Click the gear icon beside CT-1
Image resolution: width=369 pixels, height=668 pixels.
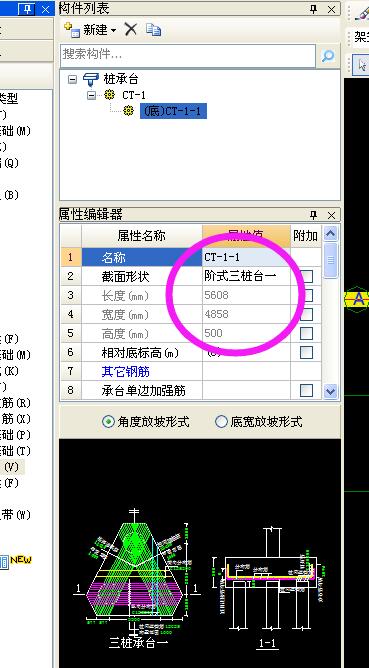(x=110, y=95)
